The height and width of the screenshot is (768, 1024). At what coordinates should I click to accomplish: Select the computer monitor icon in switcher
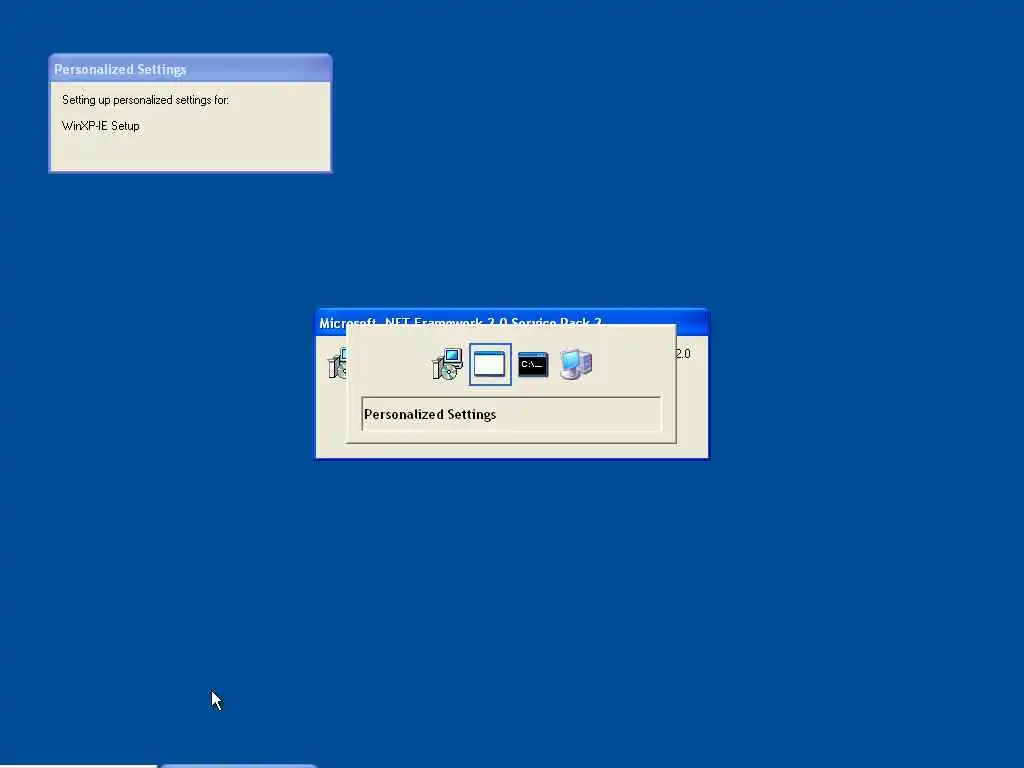(x=576, y=364)
